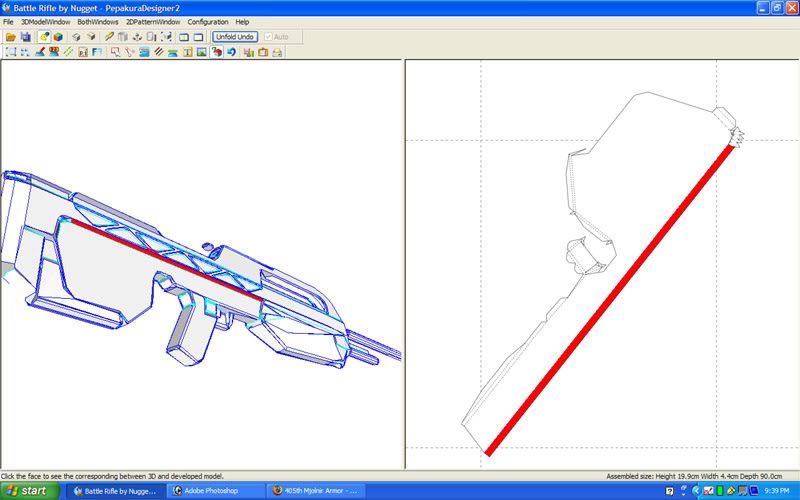This screenshot has width=800, height=500.
Task: Click the 'Assembled size' status bar text
Action: (x=694, y=476)
